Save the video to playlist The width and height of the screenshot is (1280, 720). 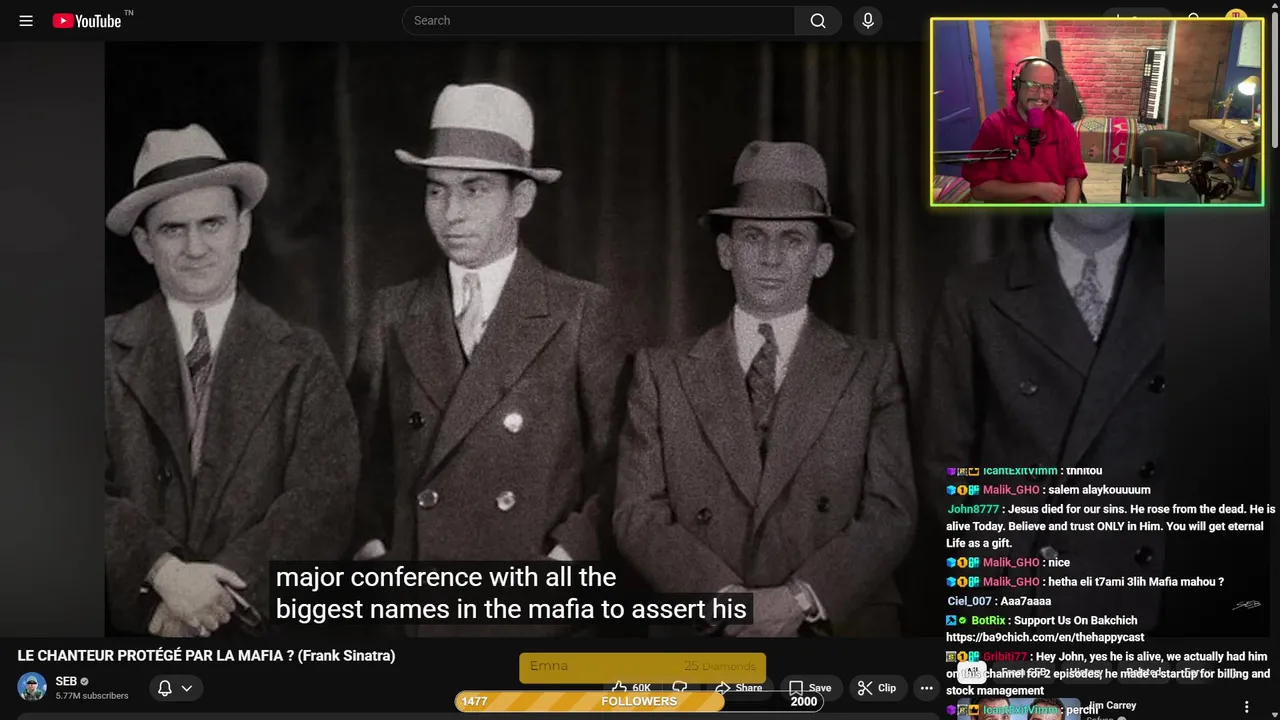click(x=810, y=688)
